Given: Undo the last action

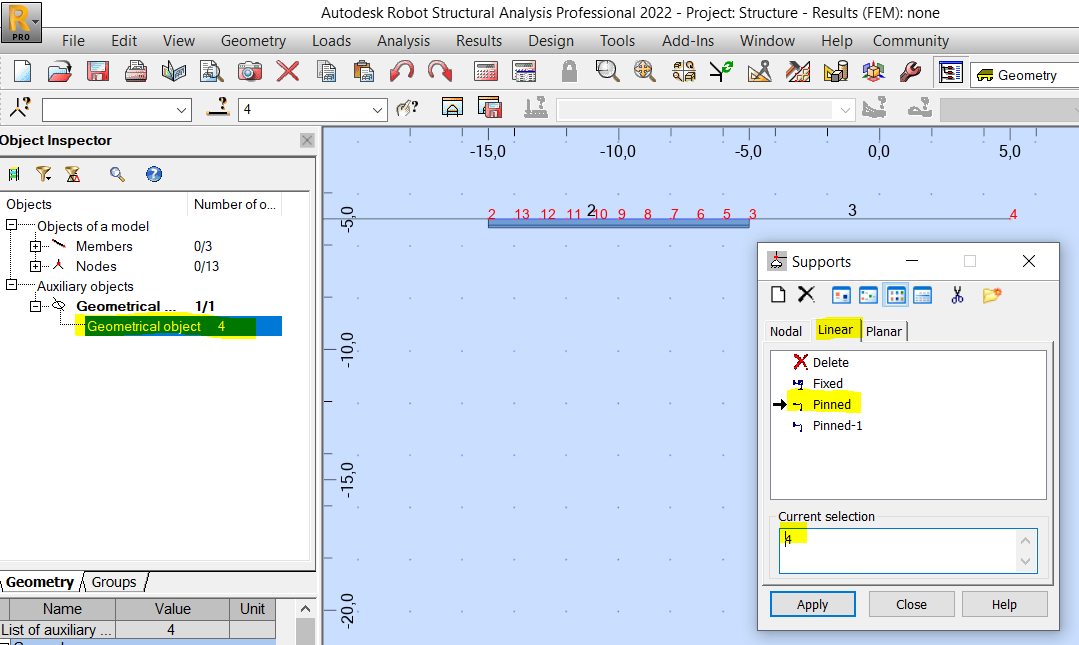Looking at the screenshot, I should (401, 71).
